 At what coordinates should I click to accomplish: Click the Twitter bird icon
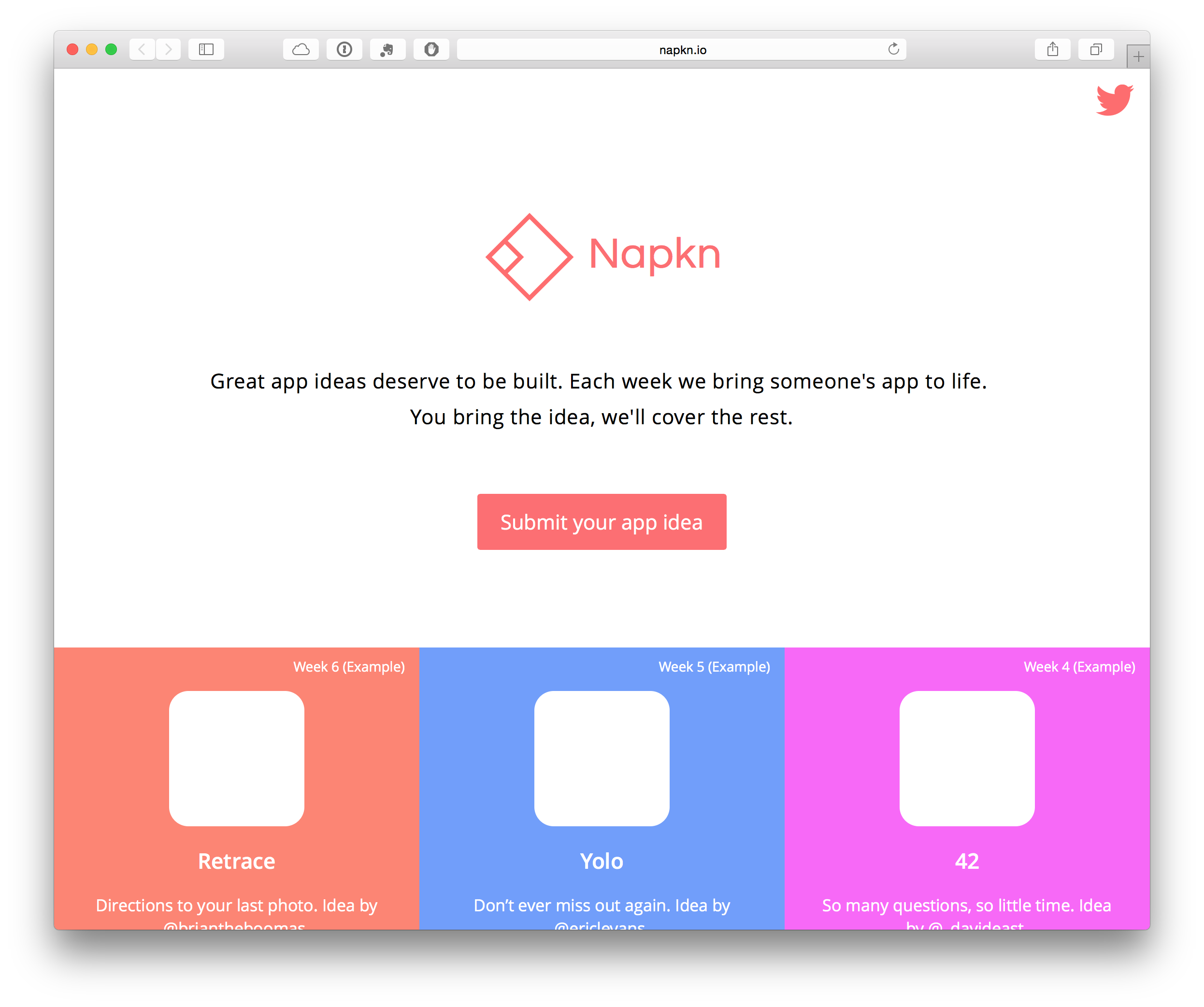point(1114,100)
